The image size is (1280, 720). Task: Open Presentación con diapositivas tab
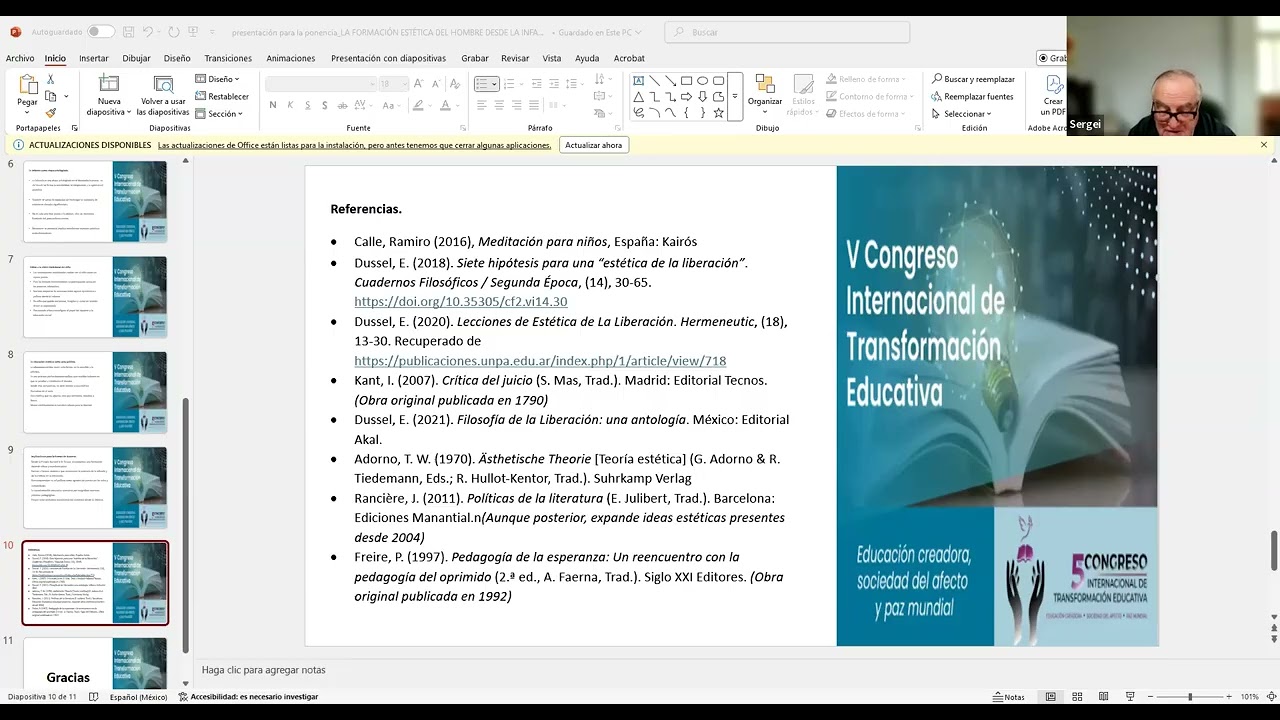[x=388, y=58]
